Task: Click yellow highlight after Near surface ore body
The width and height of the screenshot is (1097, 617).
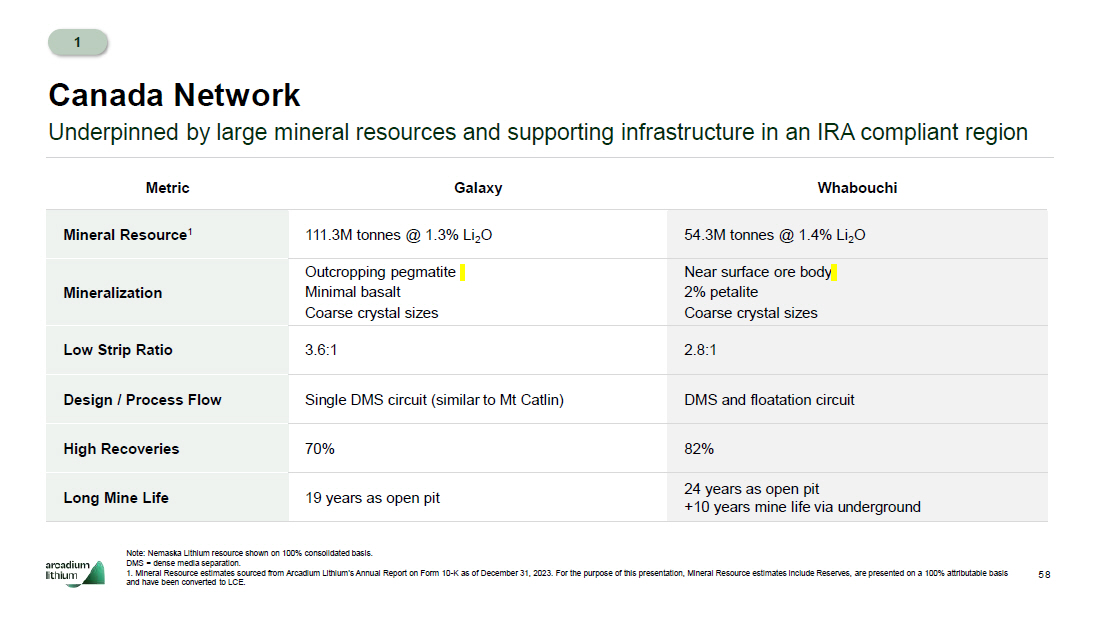Action: (x=834, y=272)
